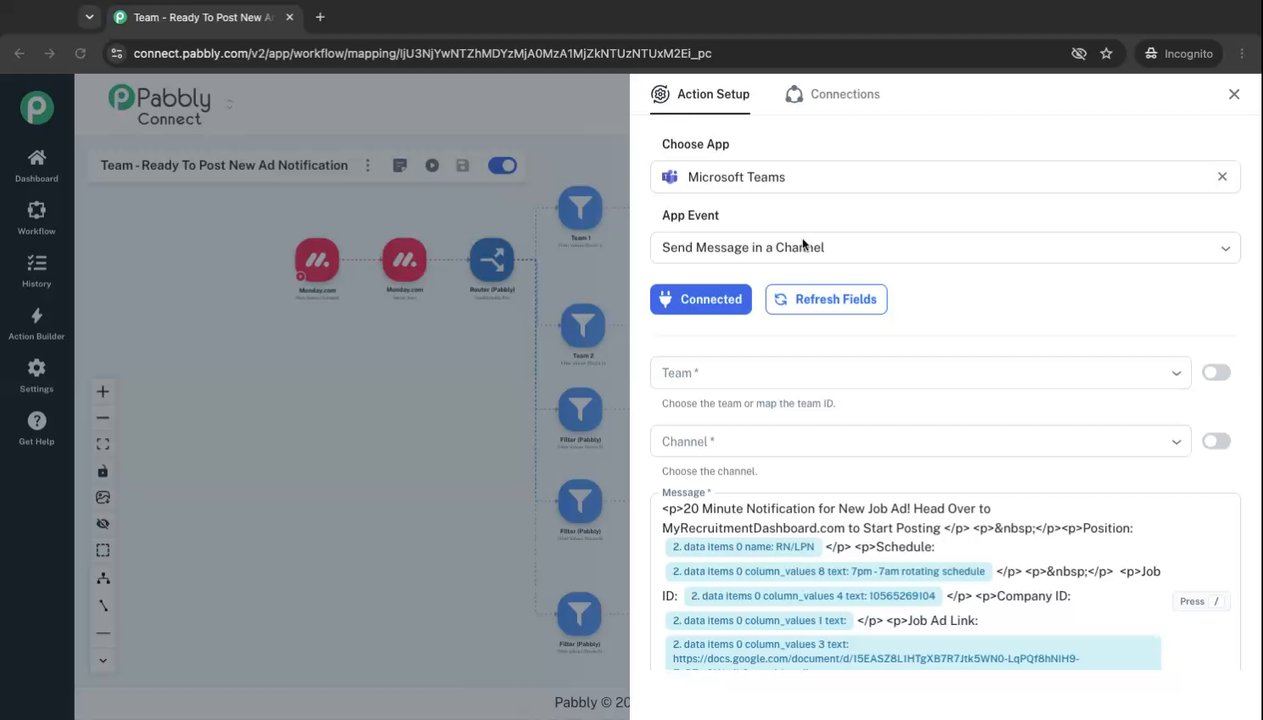Switch to the Action Setup tab
Screen dimensions: 1263x720
[x=700, y=94]
